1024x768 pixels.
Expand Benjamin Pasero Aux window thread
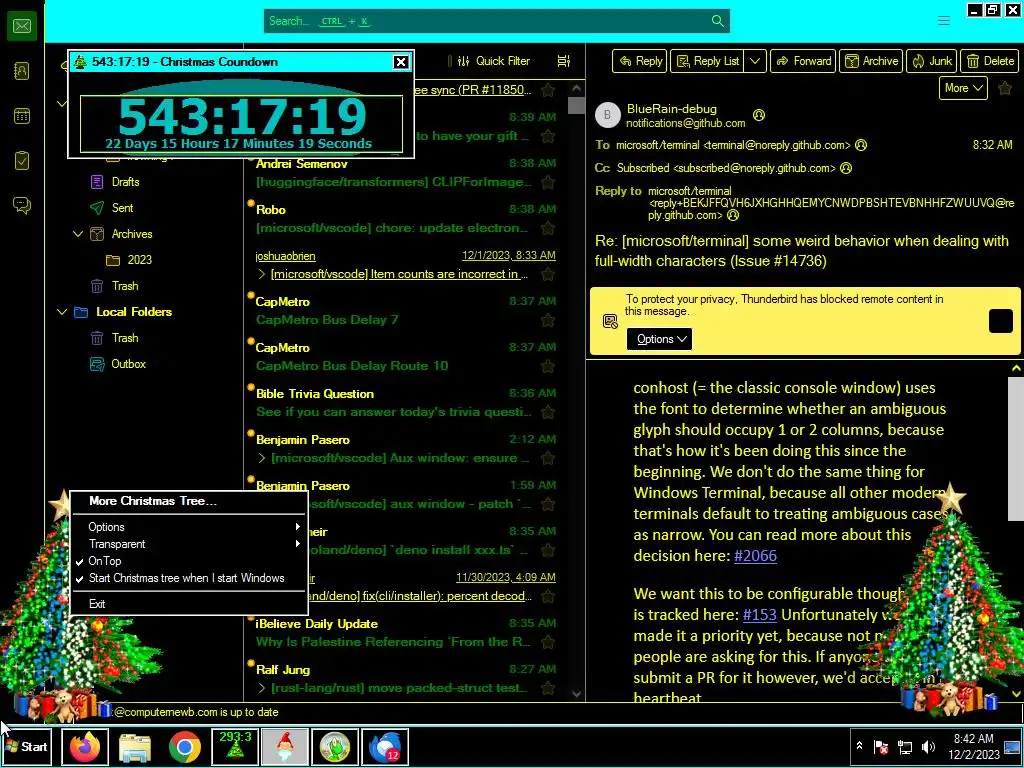(x=261, y=458)
